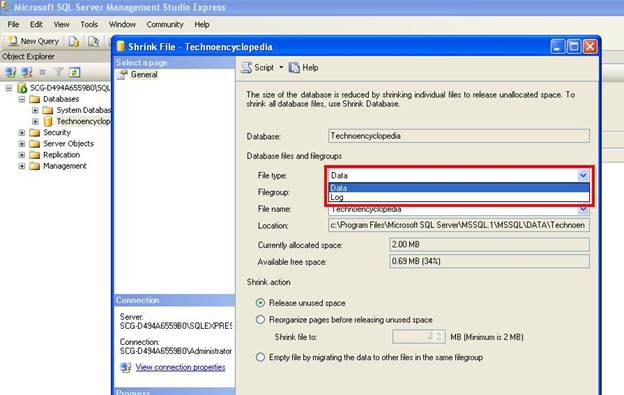Open the Window menu
624x395 pixels.
pyautogui.click(x=122, y=24)
